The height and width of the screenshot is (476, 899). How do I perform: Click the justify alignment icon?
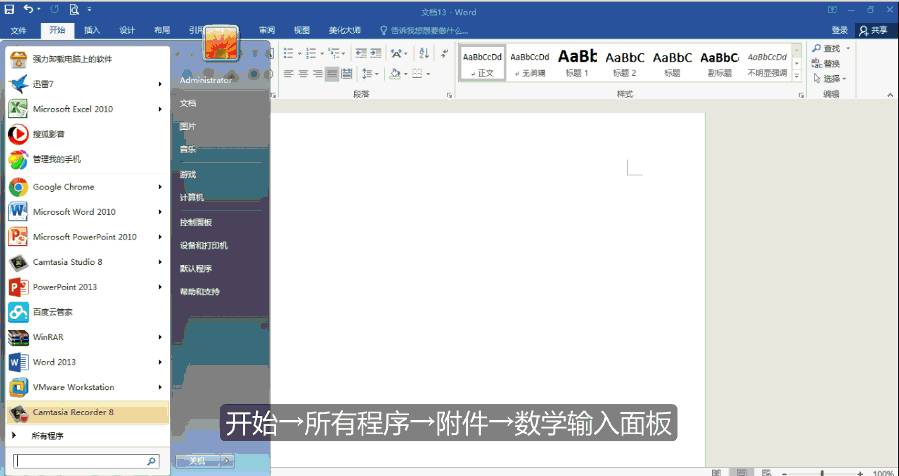point(332,73)
